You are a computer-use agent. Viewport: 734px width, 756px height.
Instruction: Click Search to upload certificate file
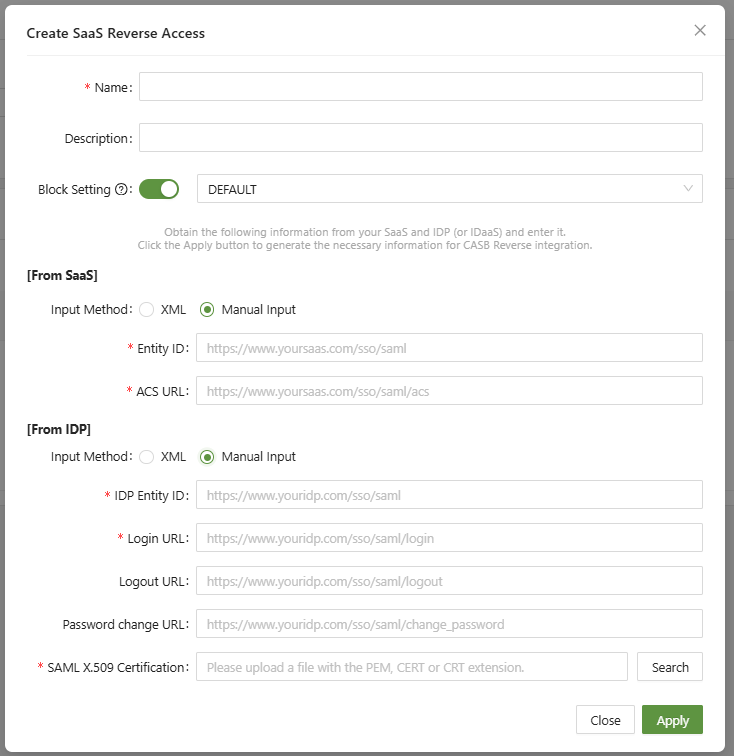click(x=669, y=667)
